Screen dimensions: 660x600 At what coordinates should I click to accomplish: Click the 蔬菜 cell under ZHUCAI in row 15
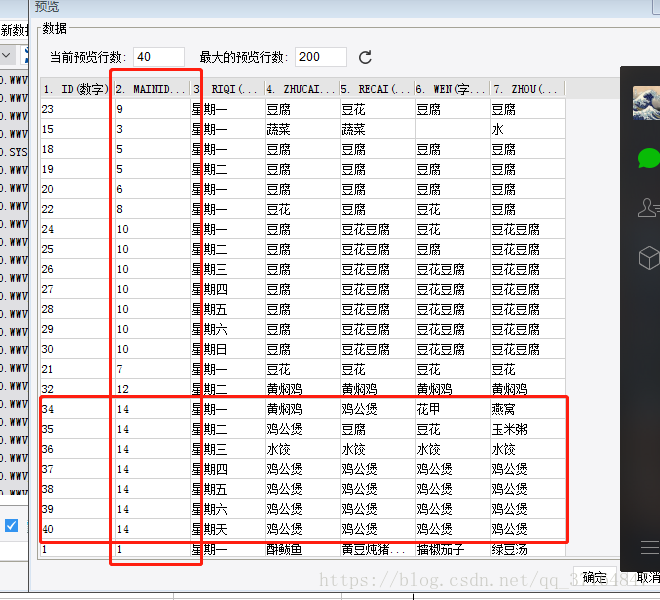(302, 129)
